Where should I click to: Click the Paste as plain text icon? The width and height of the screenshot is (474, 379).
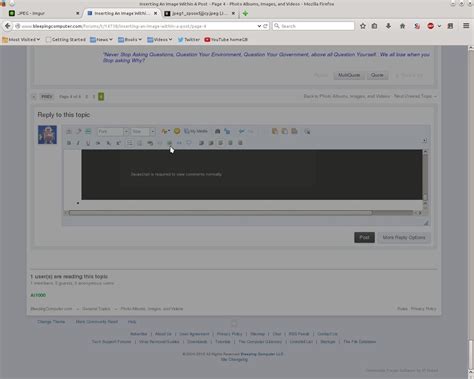pos(285,131)
